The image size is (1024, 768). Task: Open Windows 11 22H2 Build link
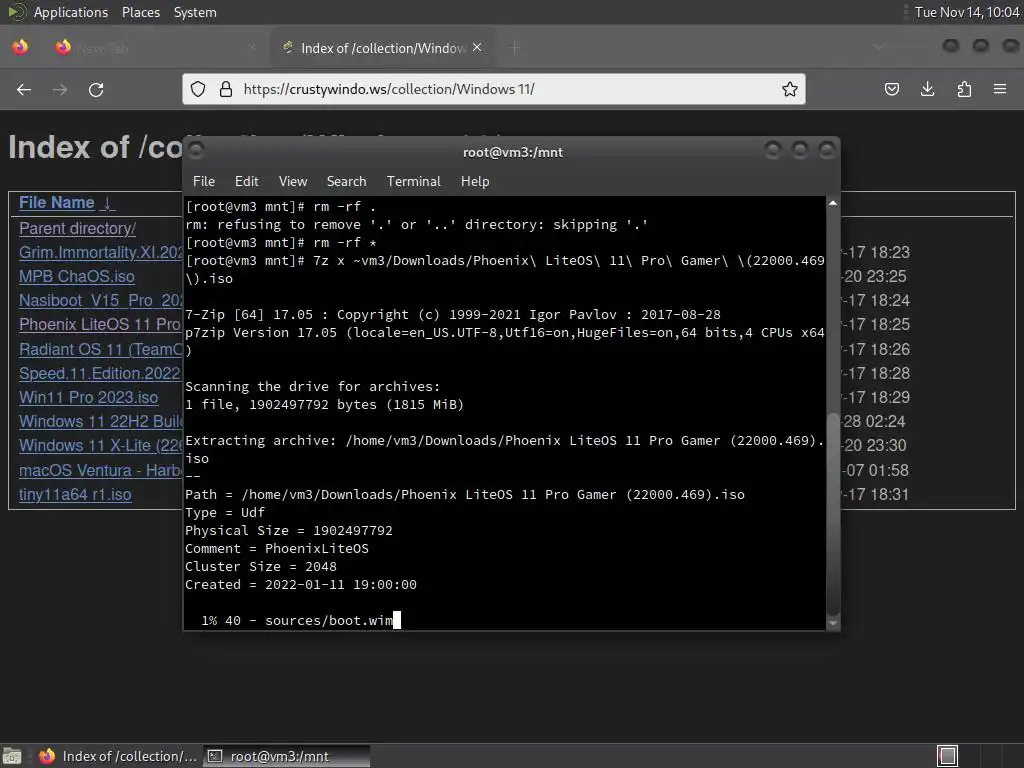tap(101, 422)
